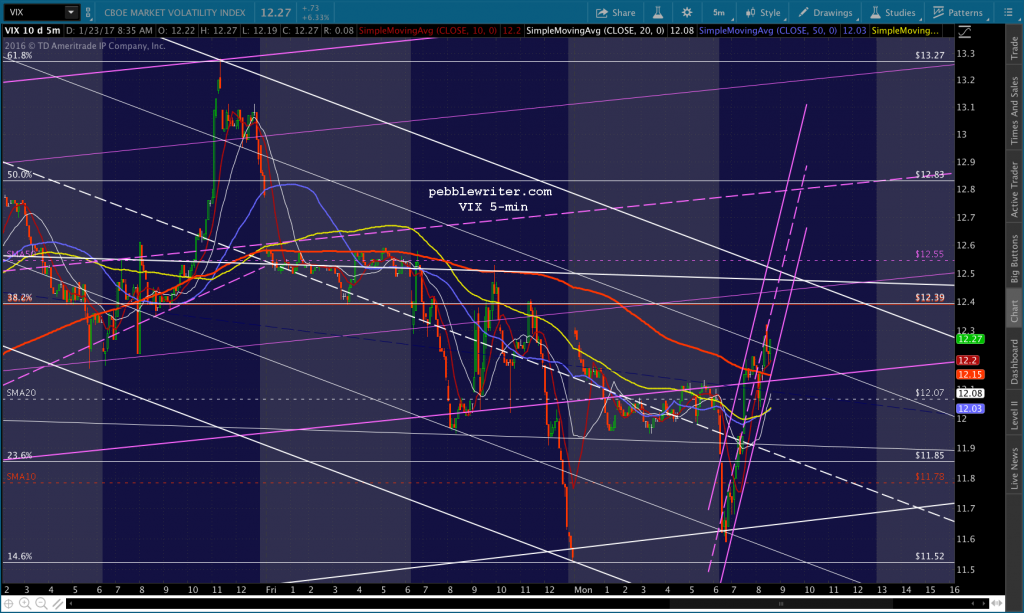1024x613 pixels.
Task: Click the Studies beaker icon
Action: pos(875,12)
